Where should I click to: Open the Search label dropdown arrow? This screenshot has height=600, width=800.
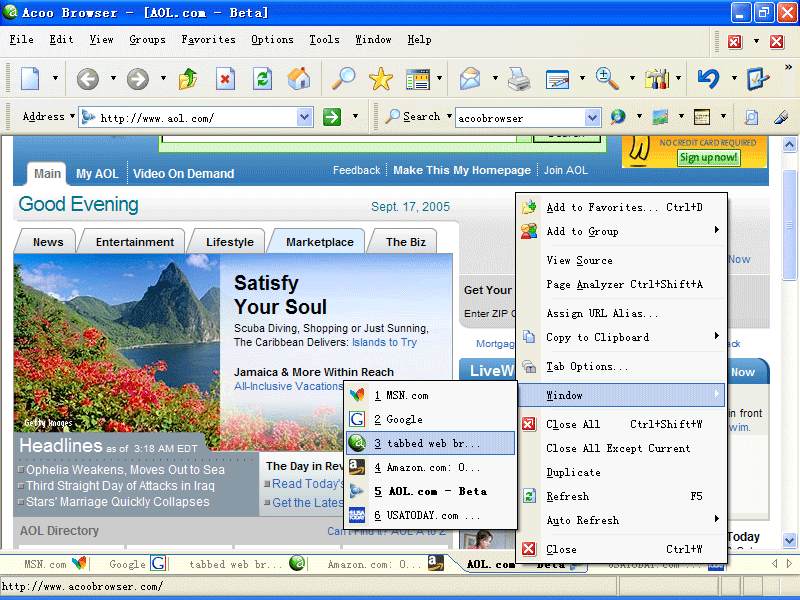pos(449,116)
